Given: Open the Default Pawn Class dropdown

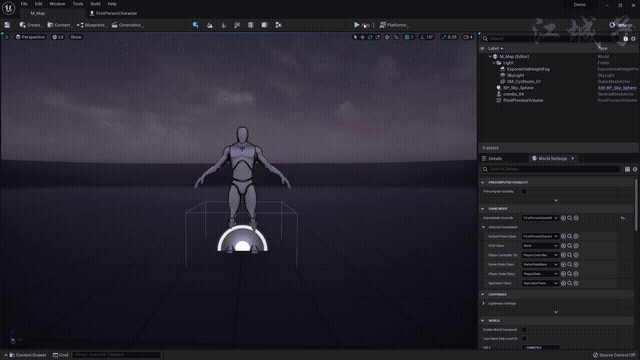Looking at the screenshot, I should tap(540, 236).
